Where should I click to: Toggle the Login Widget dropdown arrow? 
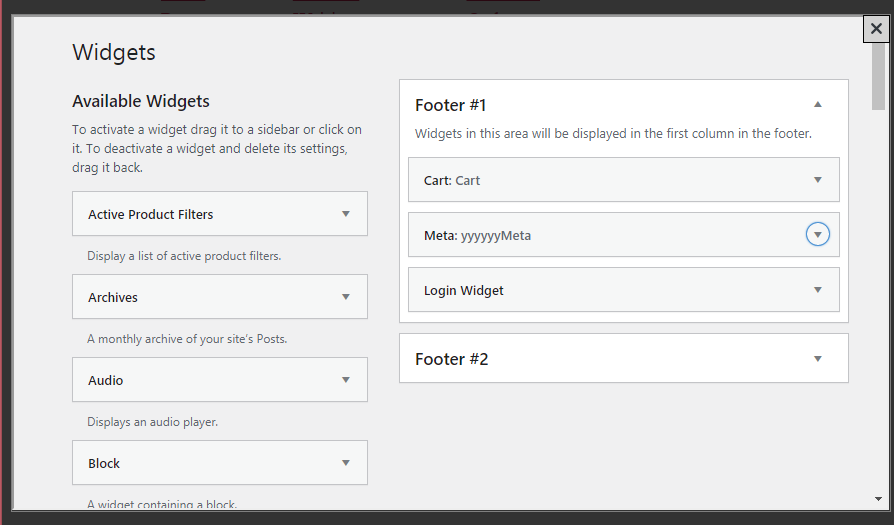[x=817, y=290]
